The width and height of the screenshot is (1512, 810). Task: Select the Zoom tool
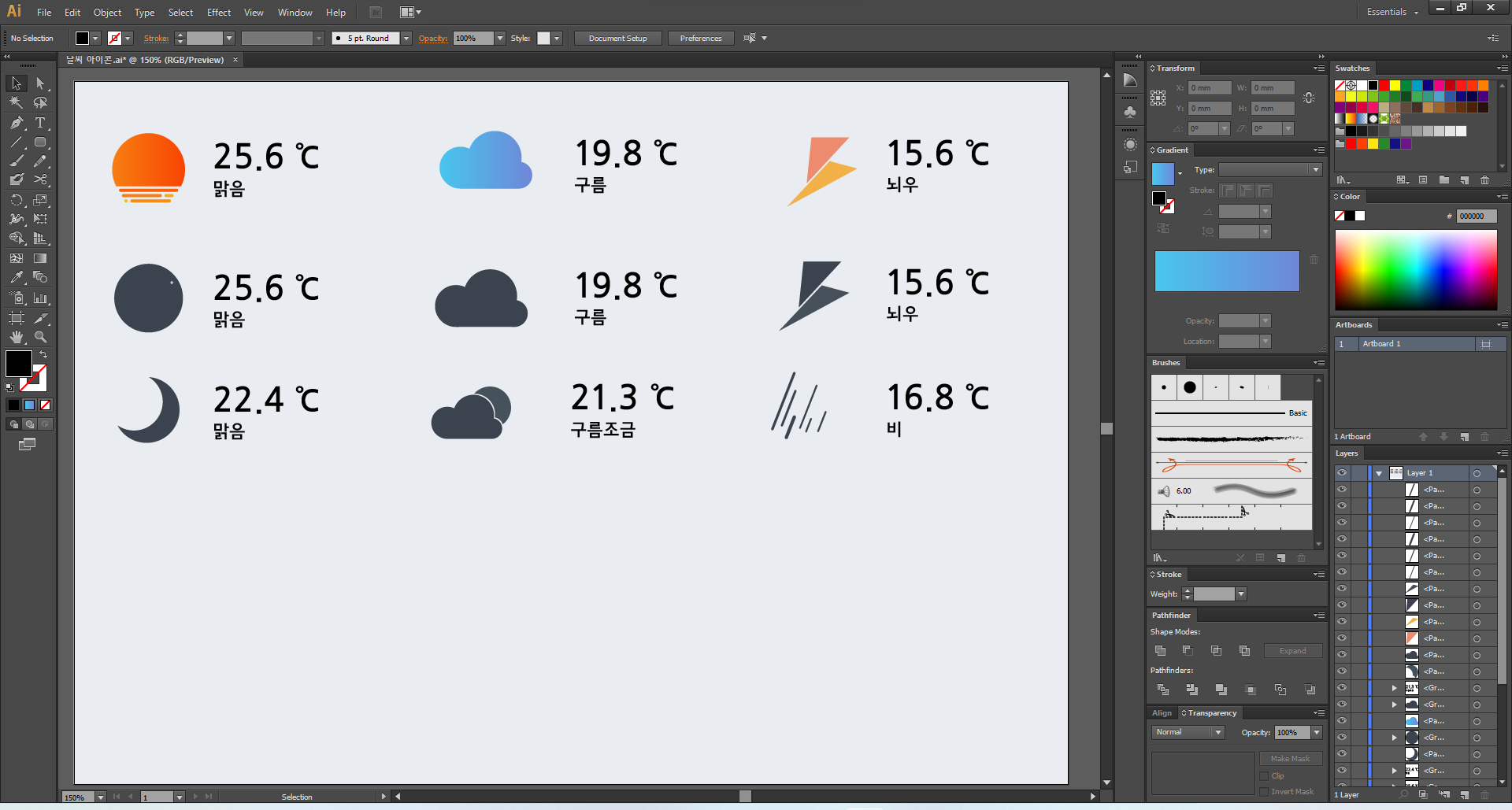[40, 337]
